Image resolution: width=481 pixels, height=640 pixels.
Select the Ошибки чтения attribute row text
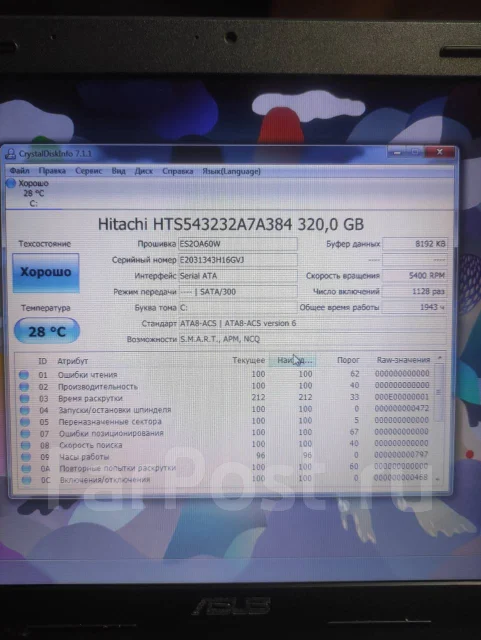click(x=87, y=375)
